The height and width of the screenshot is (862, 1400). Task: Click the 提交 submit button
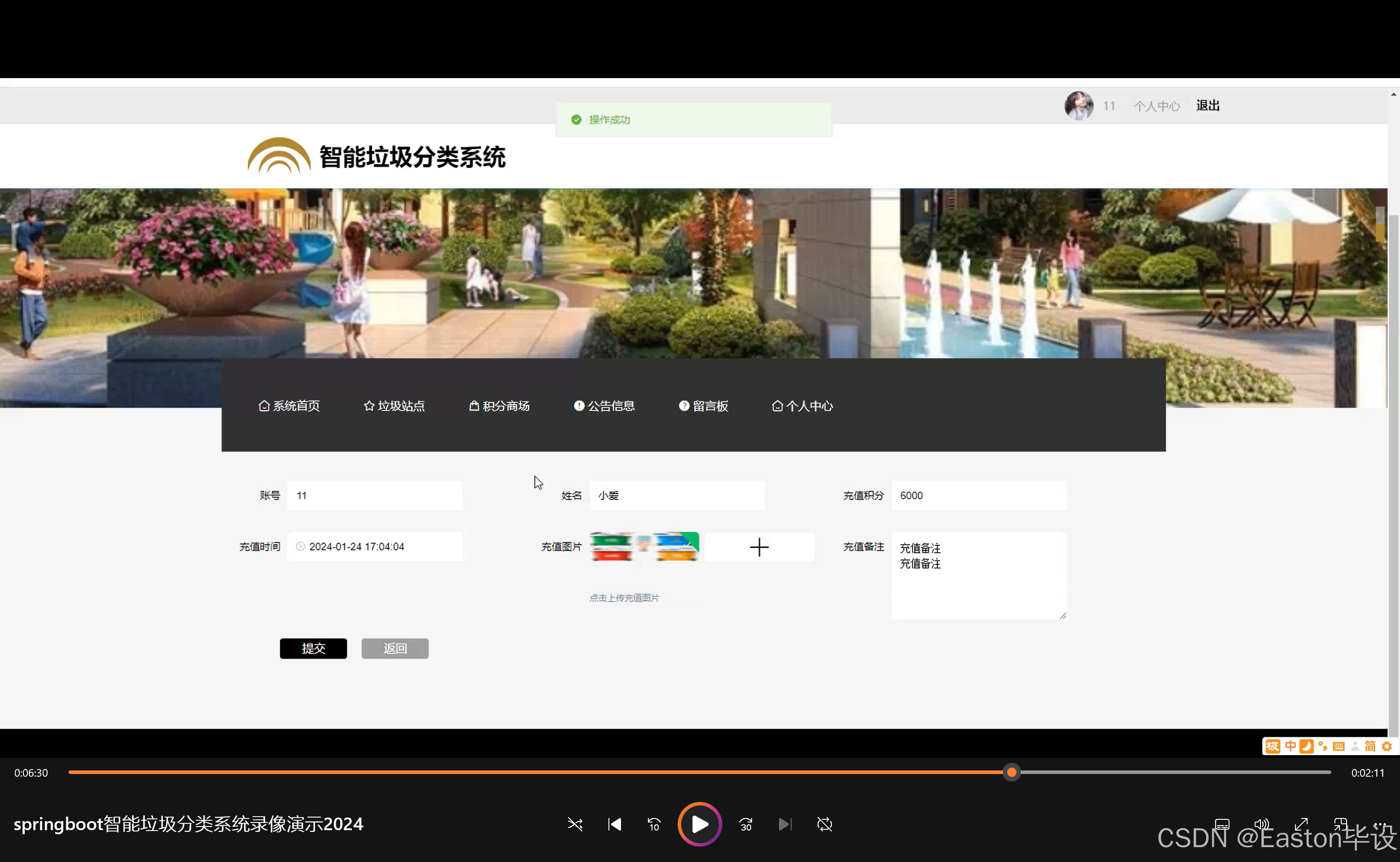click(x=313, y=648)
